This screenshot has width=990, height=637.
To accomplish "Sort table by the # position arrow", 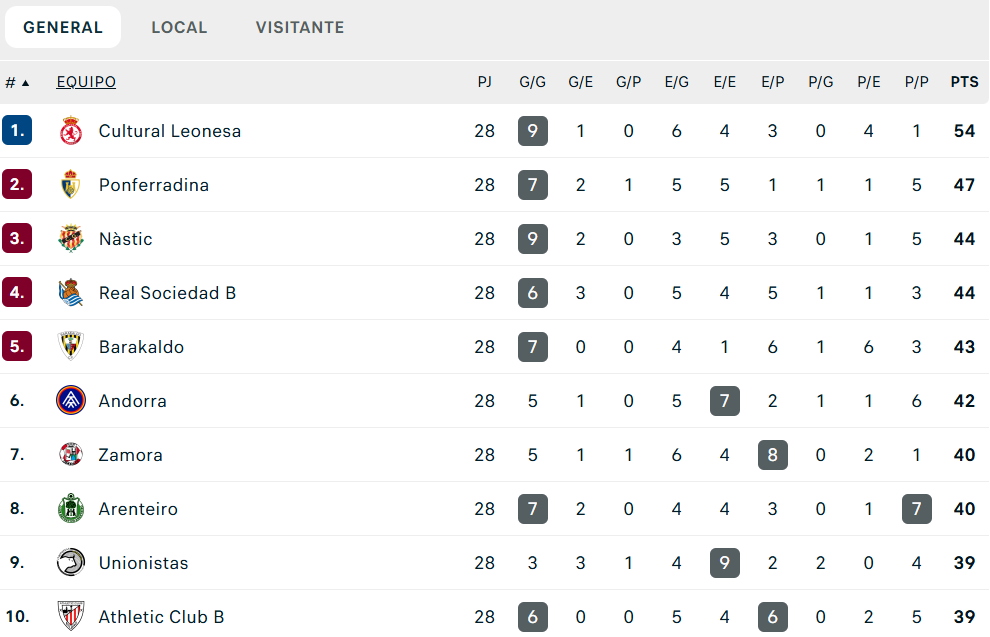I will (17, 82).
